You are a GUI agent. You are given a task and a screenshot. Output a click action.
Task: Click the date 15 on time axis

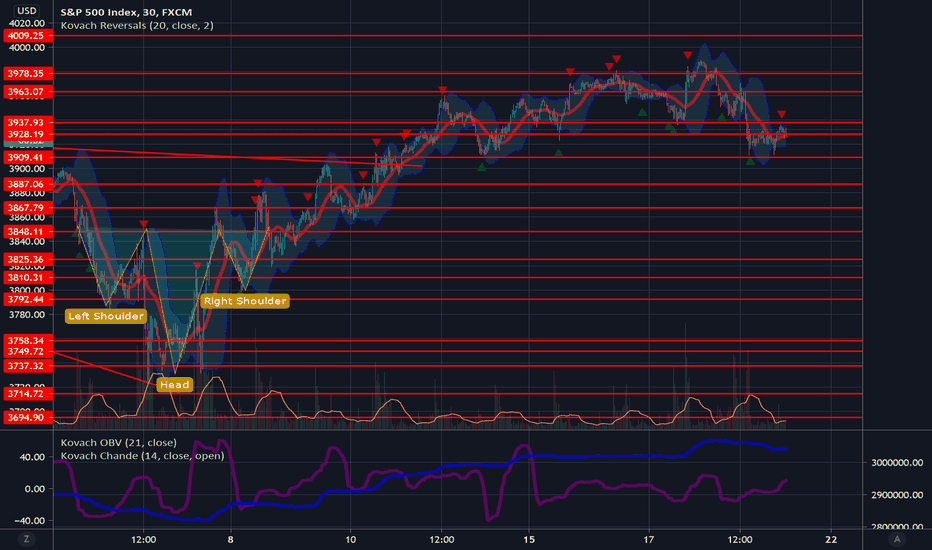[x=529, y=539]
